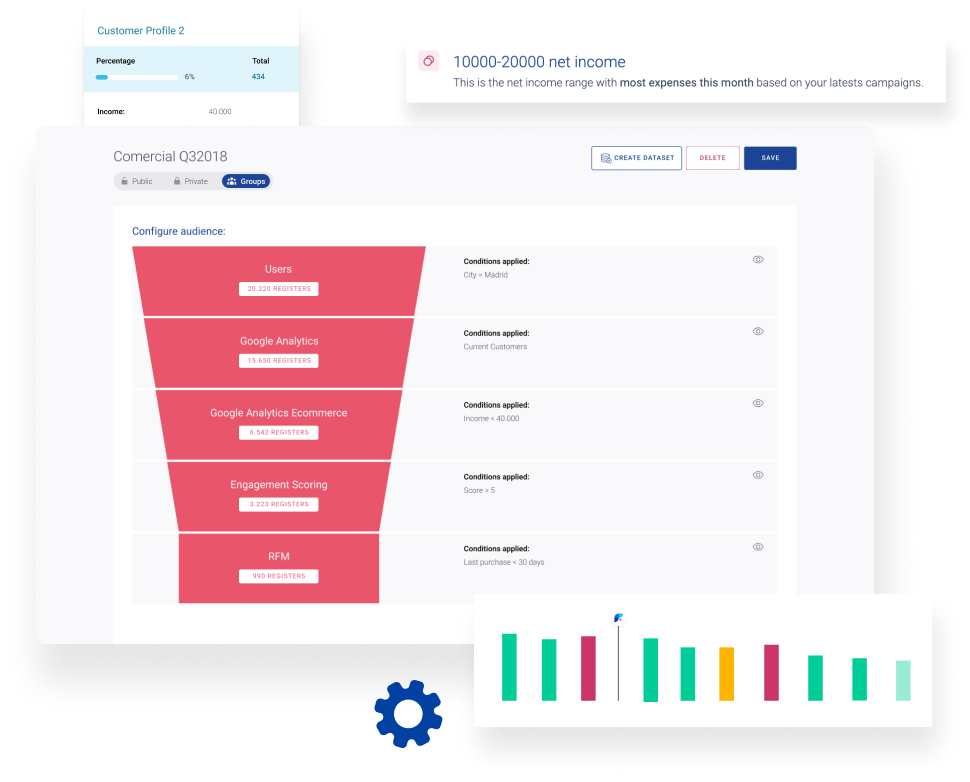Click the Customer Profile 2 percentage bar
This screenshot has height=782, width=970.
pos(137,77)
